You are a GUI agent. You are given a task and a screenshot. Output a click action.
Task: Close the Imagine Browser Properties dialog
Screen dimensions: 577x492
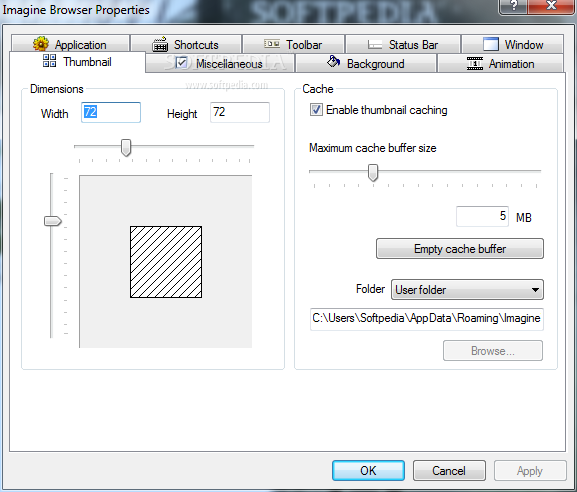point(551,6)
